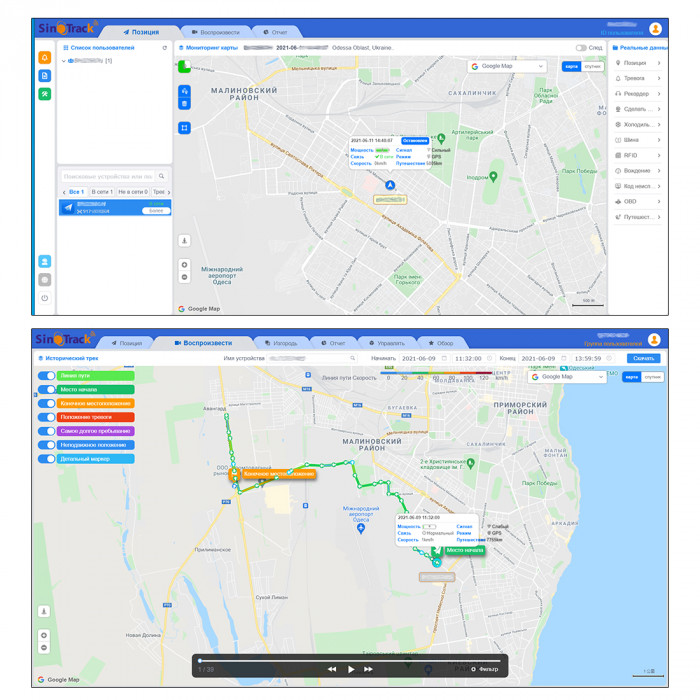
Task: Click the blue trash icon on map
Action: tap(184, 104)
